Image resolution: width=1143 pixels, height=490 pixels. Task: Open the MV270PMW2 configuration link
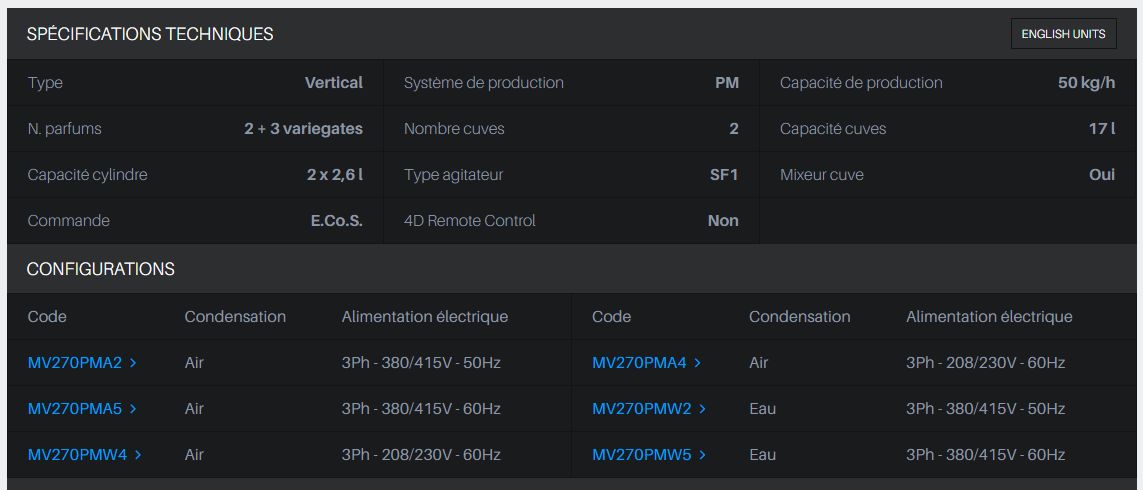pos(641,409)
